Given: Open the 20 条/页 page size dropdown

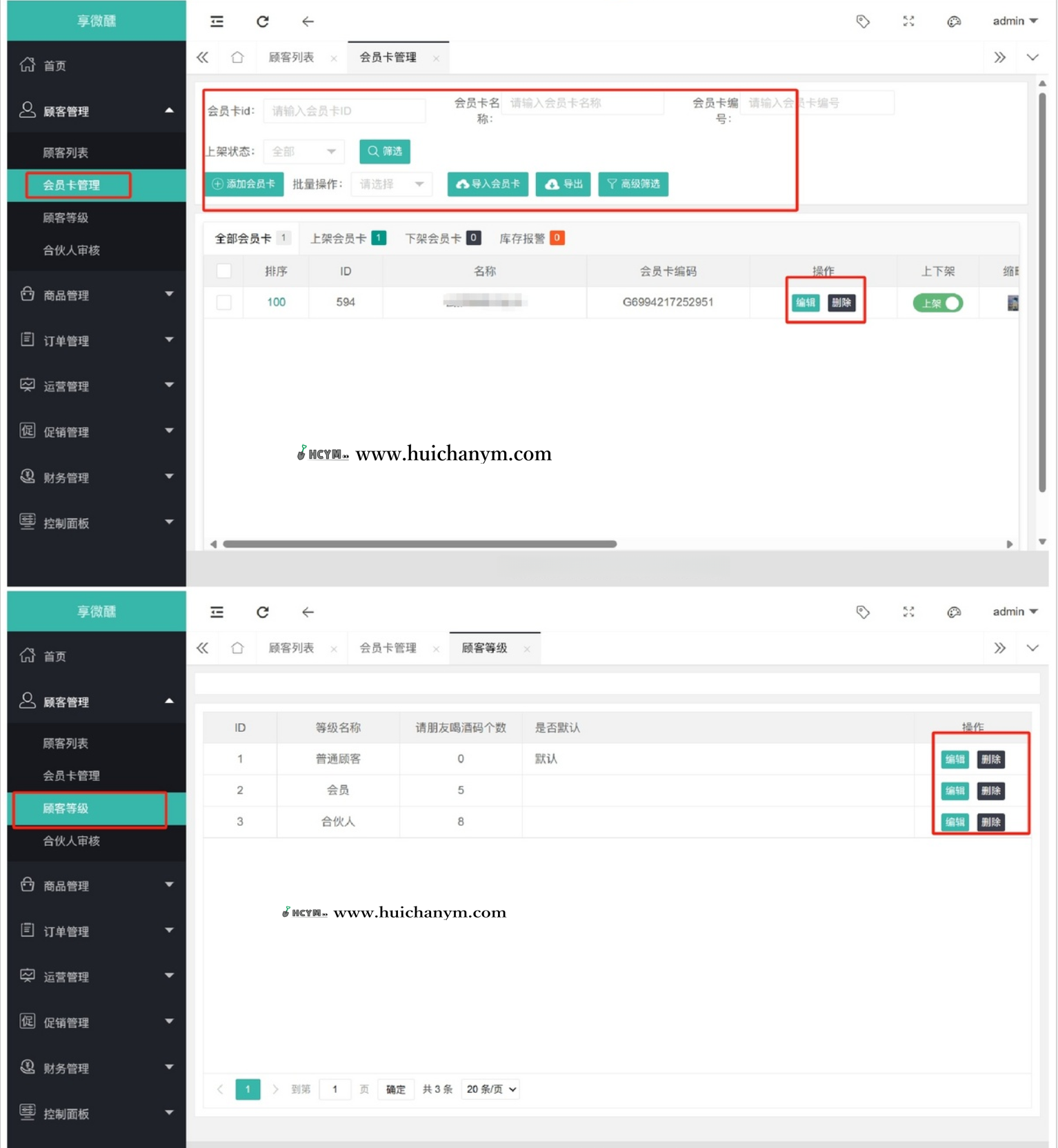Looking at the screenshot, I should (490, 1089).
